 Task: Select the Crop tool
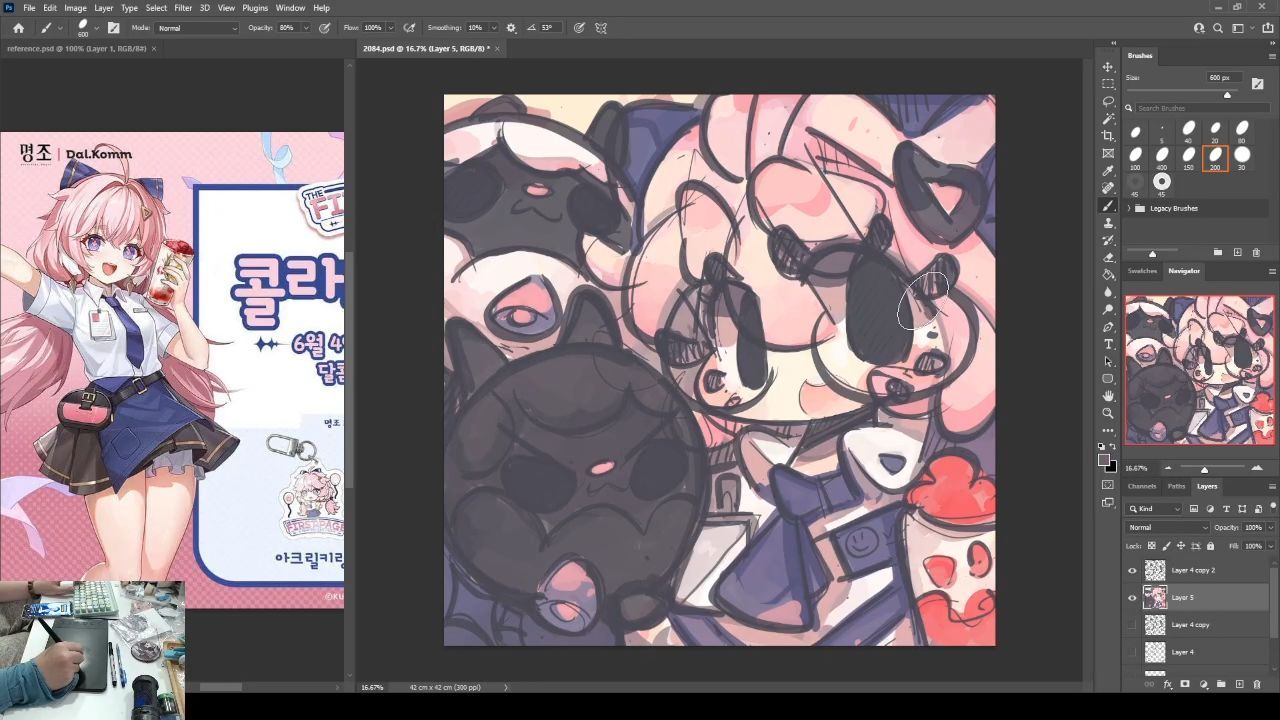[1108, 136]
